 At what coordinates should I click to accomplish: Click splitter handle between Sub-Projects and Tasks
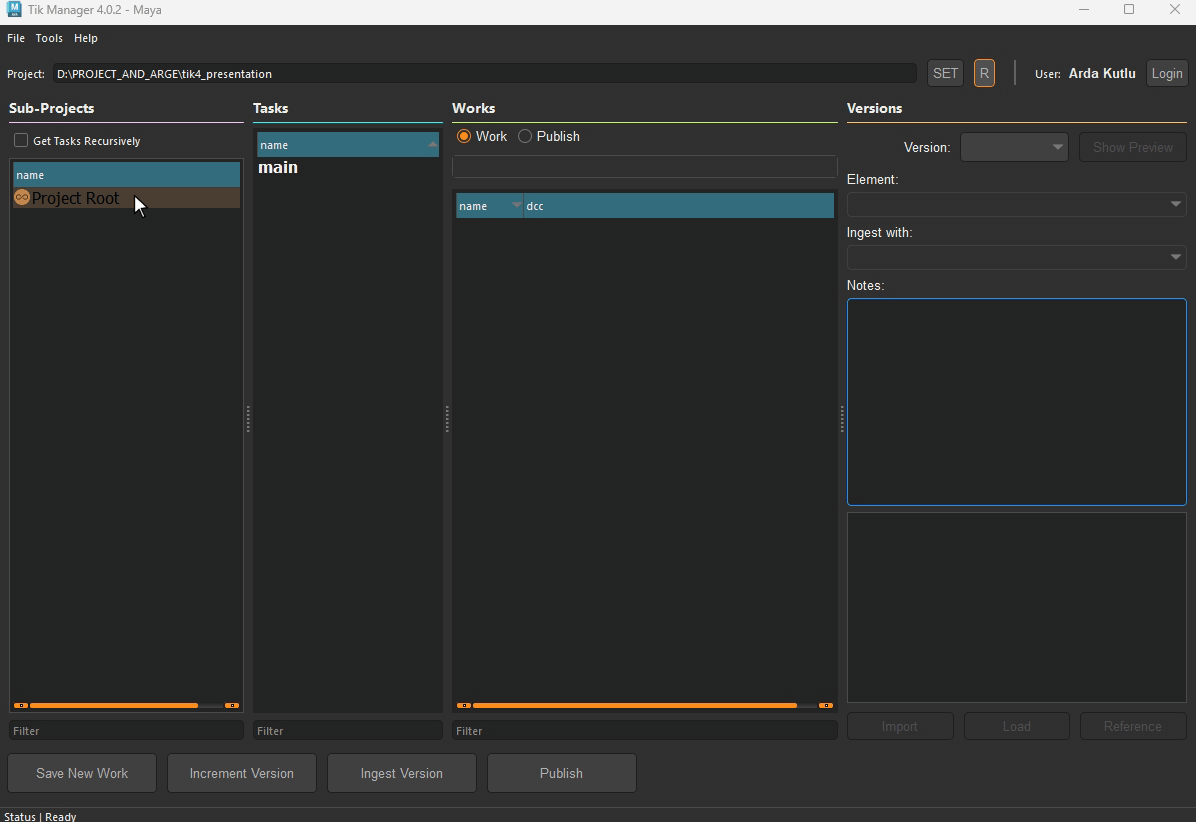coord(248,419)
